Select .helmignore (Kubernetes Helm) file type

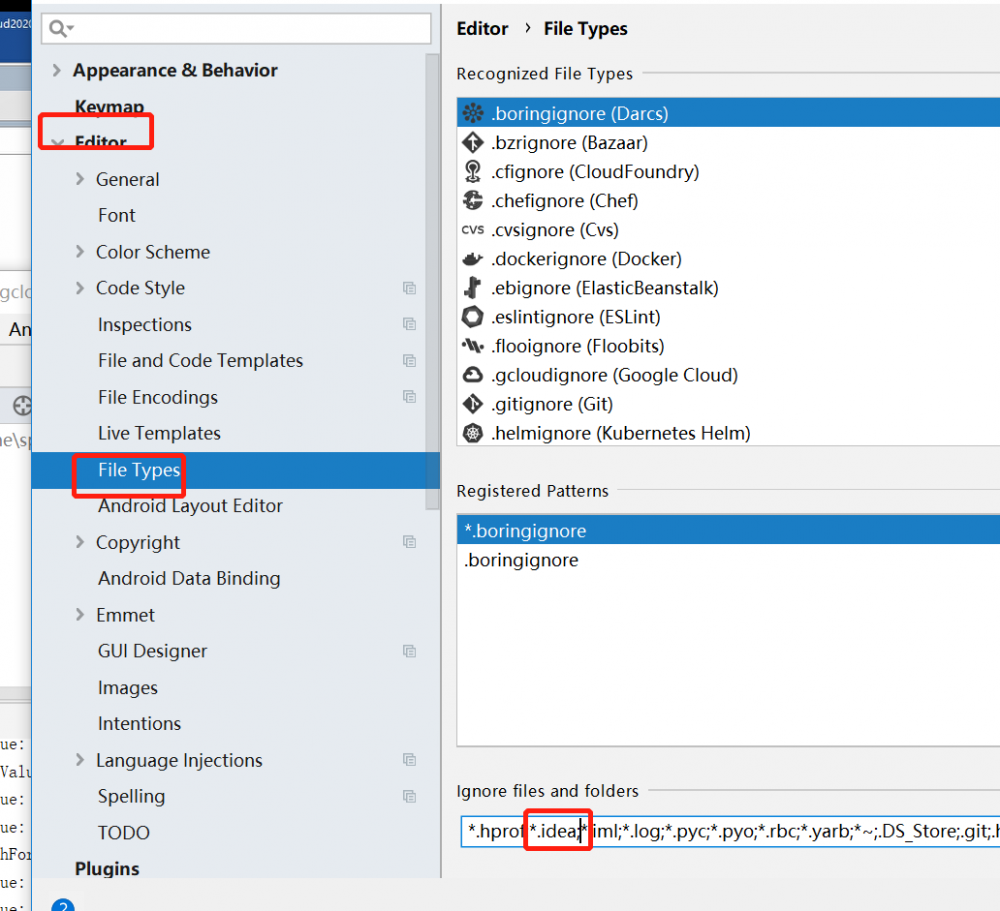click(x=728, y=433)
